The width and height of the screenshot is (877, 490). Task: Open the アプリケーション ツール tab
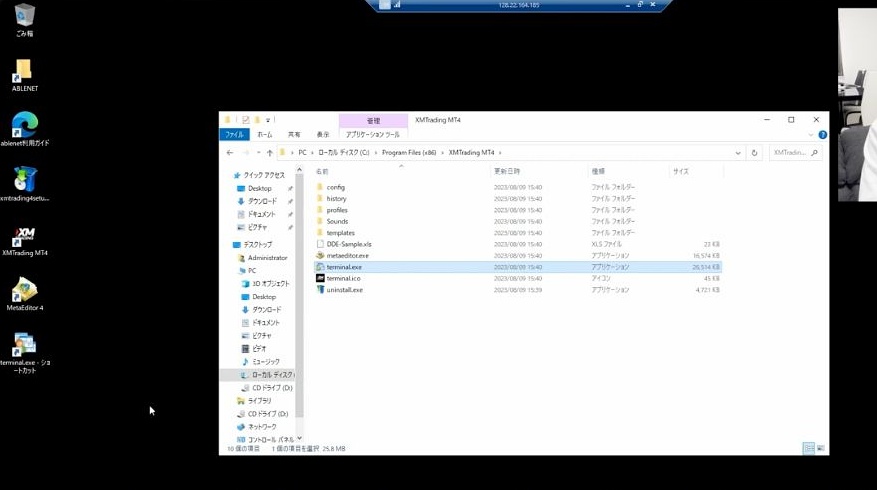coord(373,135)
